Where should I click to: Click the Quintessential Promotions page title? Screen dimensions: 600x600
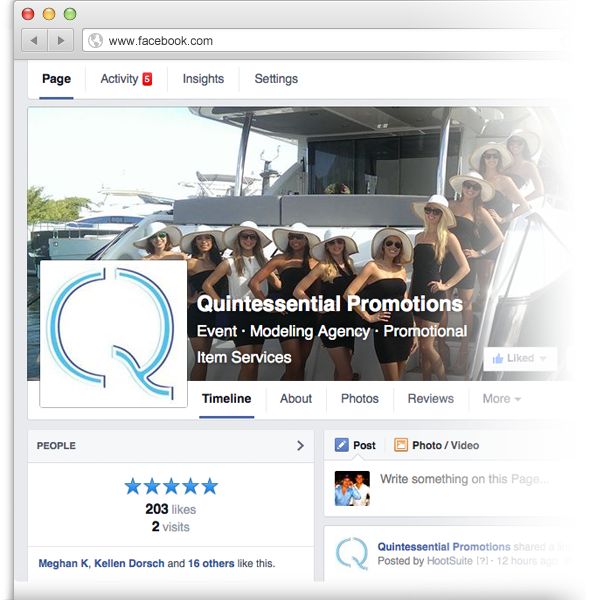(329, 304)
